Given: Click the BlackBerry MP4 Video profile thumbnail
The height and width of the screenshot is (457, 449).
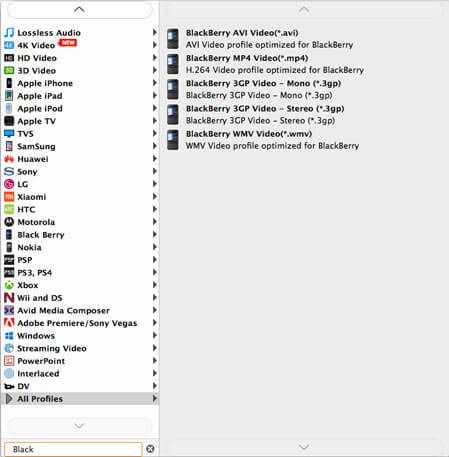Looking at the screenshot, I should tap(173, 64).
